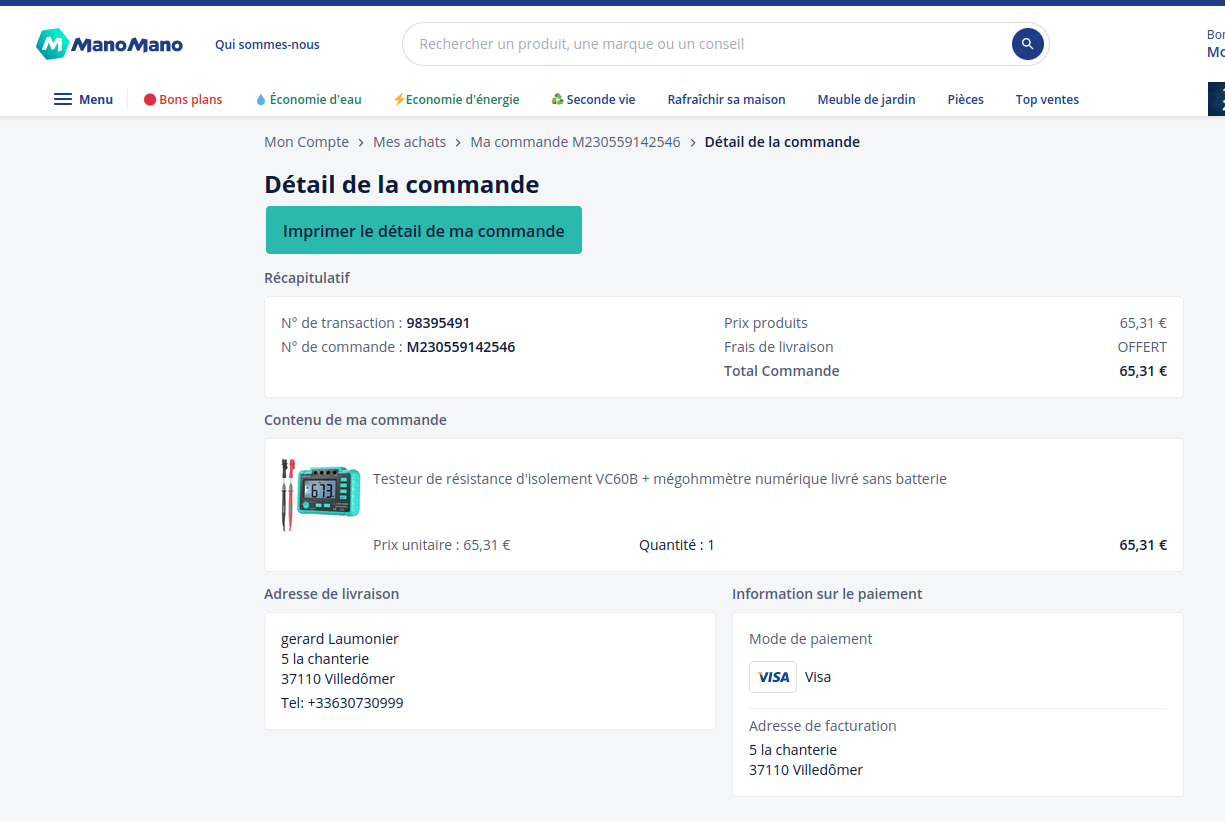The height and width of the screenshot is (821, 1225).
Task: Return to Ma commande M230559142546 breadcrumb
Action: click(x=575, y=142)
